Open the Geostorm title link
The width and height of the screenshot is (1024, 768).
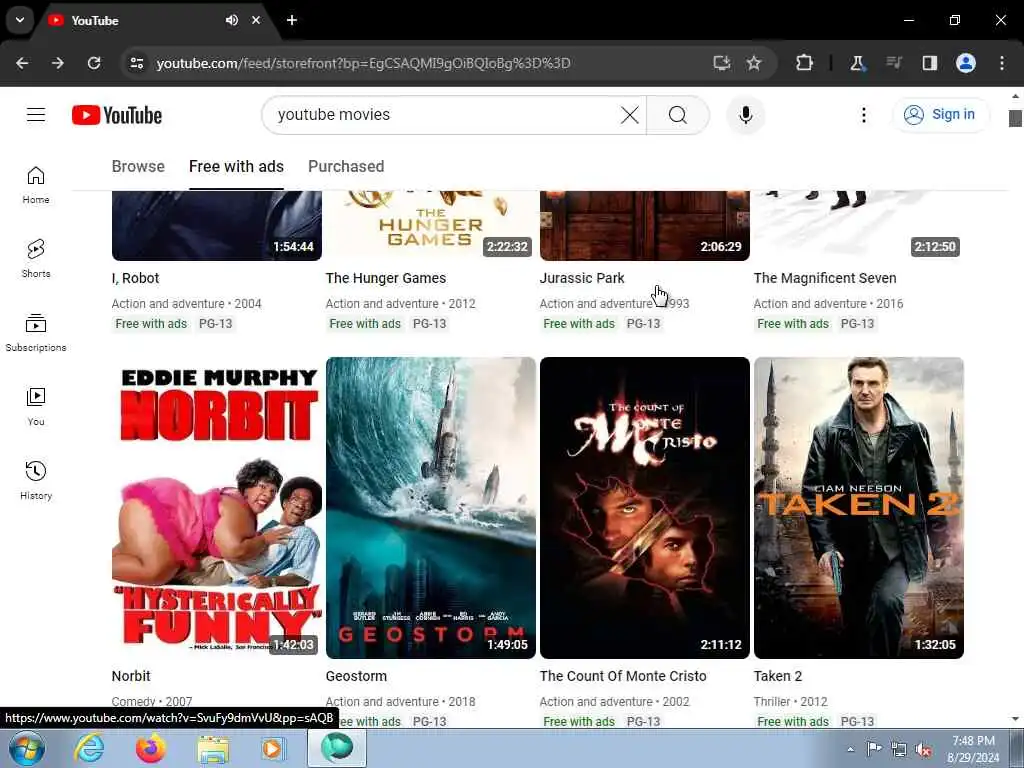pos(356,676)
